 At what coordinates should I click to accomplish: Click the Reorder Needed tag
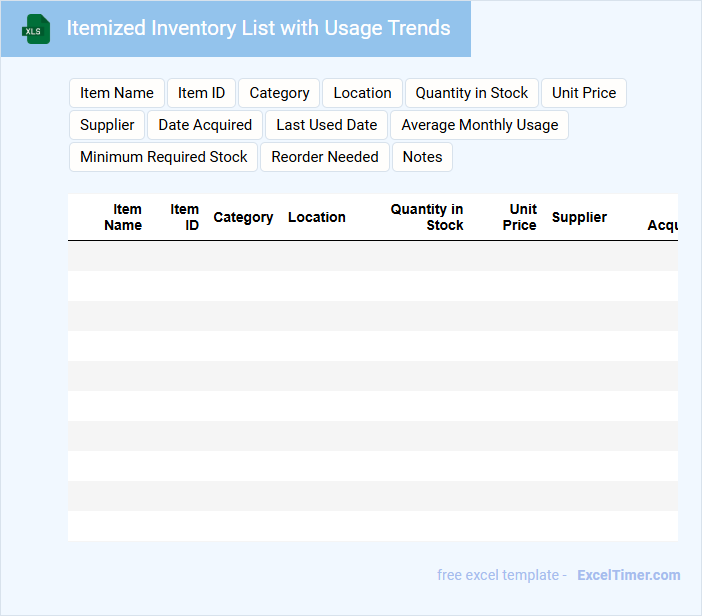325,157
